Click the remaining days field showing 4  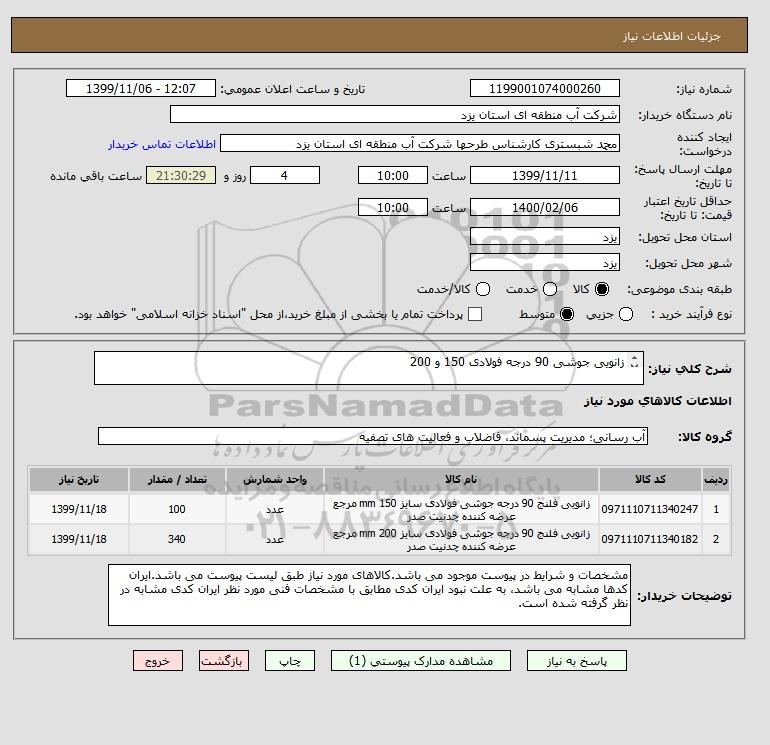(x=285, y=175)
